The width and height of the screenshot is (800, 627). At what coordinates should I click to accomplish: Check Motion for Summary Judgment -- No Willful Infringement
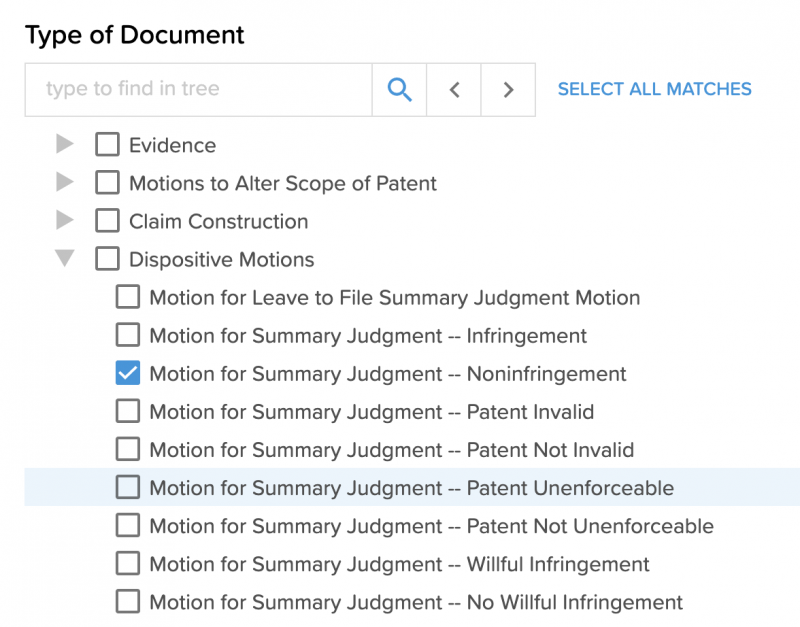[x=127, y=602]
